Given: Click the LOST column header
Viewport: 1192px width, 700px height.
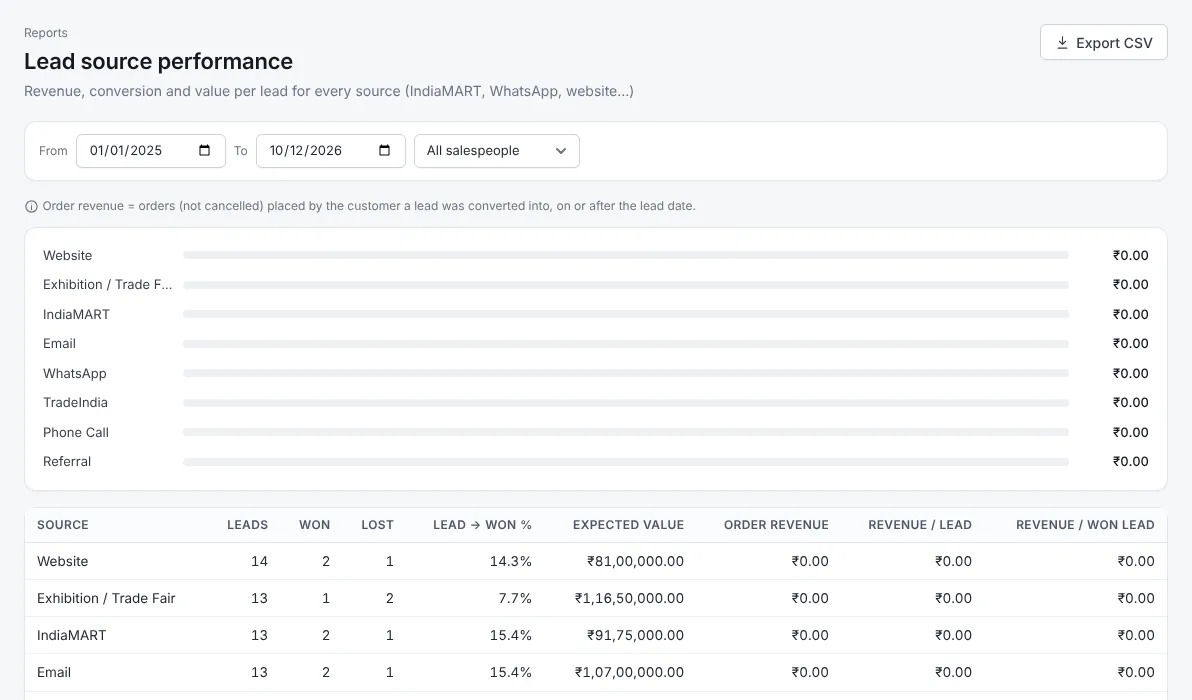Looking at the screenshot, I should coord(377,524).
